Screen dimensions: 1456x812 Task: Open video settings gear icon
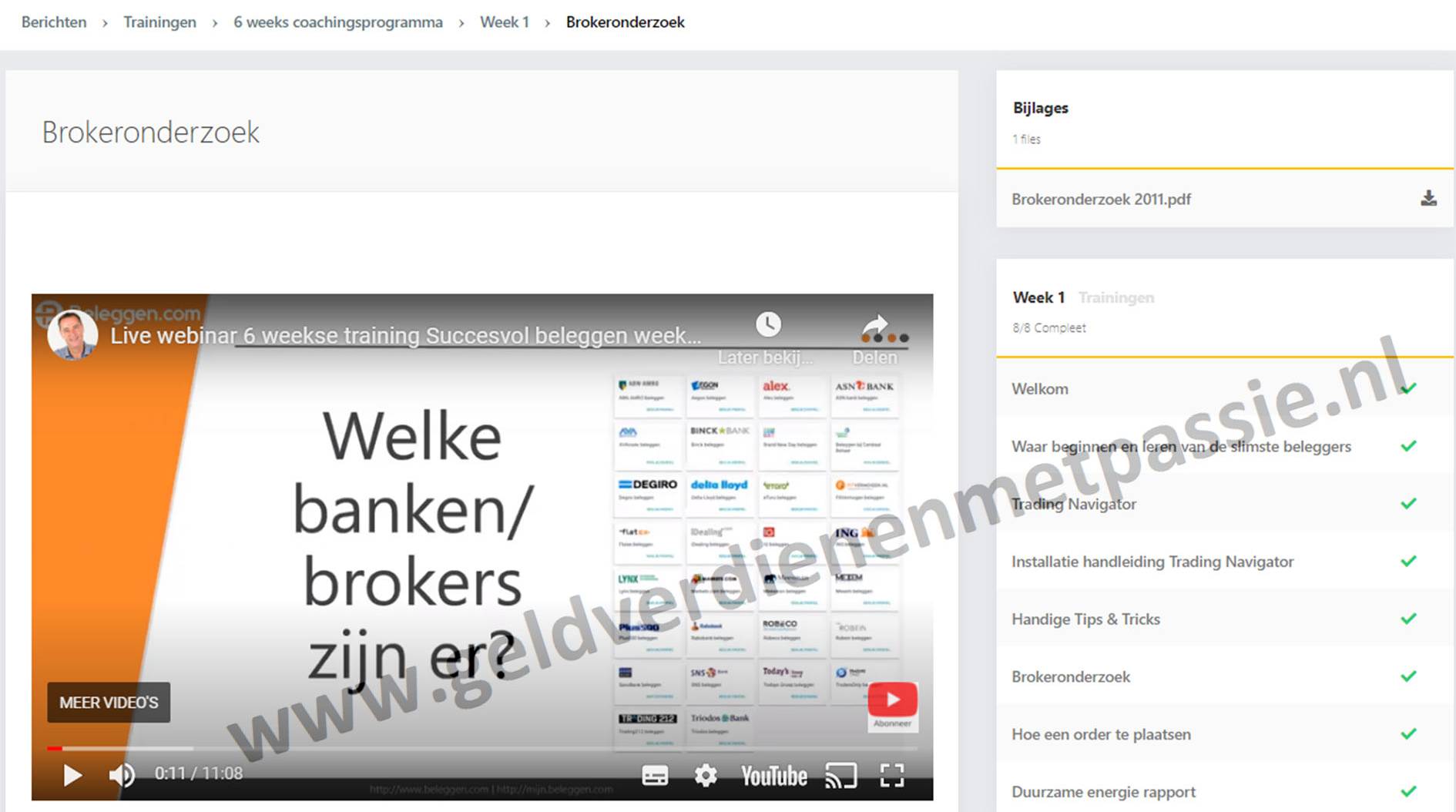click(x=706, y=776)
